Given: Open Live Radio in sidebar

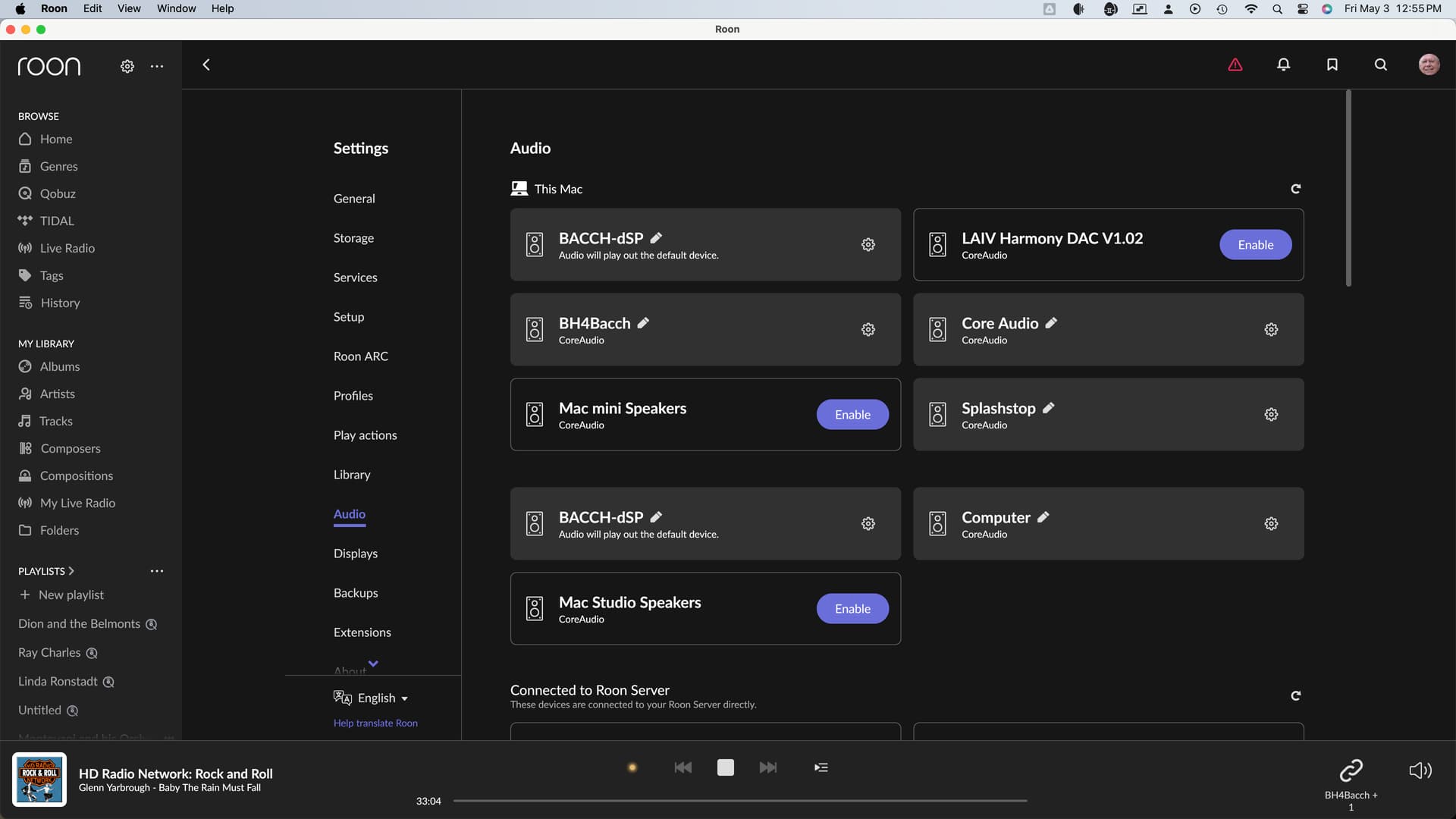Looking at the screenshot, I should [57, 249].
